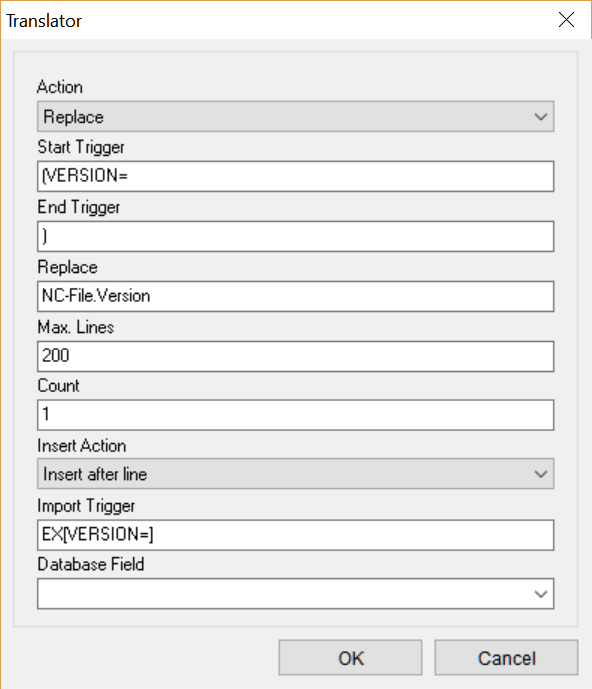Dismiss the dialog with Cancel

click(506, 657)
